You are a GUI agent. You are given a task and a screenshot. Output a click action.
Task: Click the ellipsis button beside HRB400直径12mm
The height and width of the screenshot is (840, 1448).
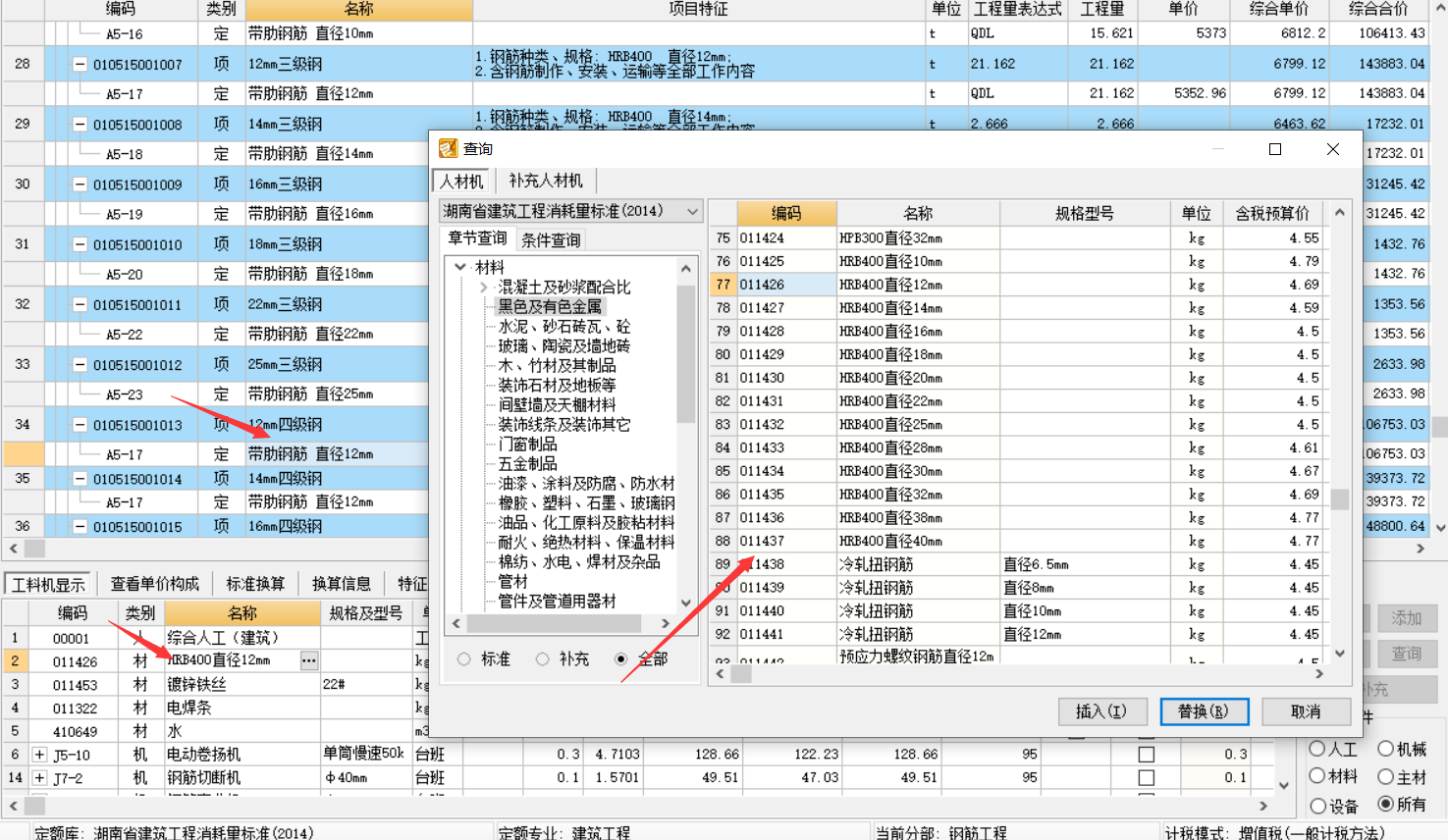coord(309,660)
